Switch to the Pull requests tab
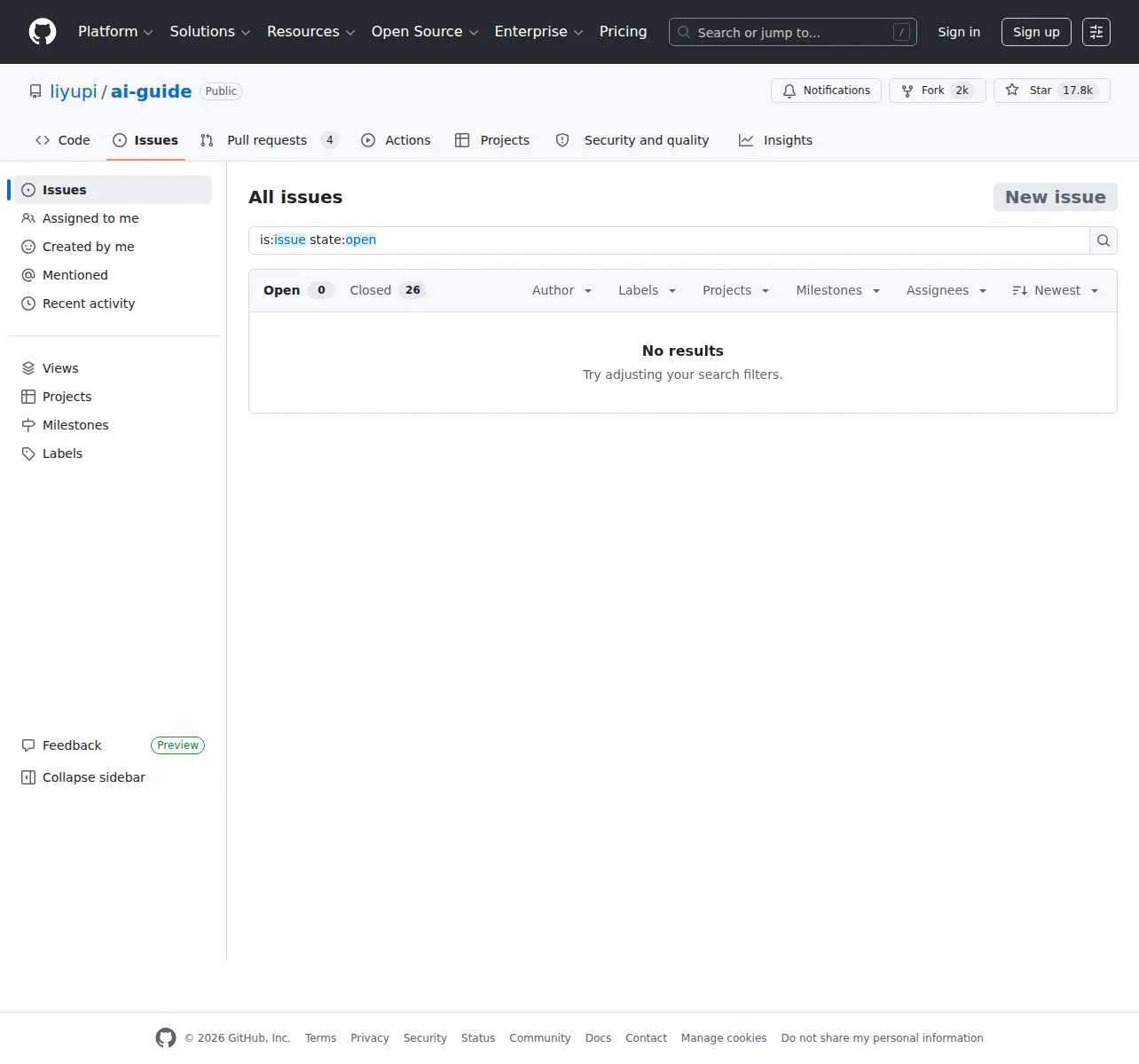 pos(270,140)
